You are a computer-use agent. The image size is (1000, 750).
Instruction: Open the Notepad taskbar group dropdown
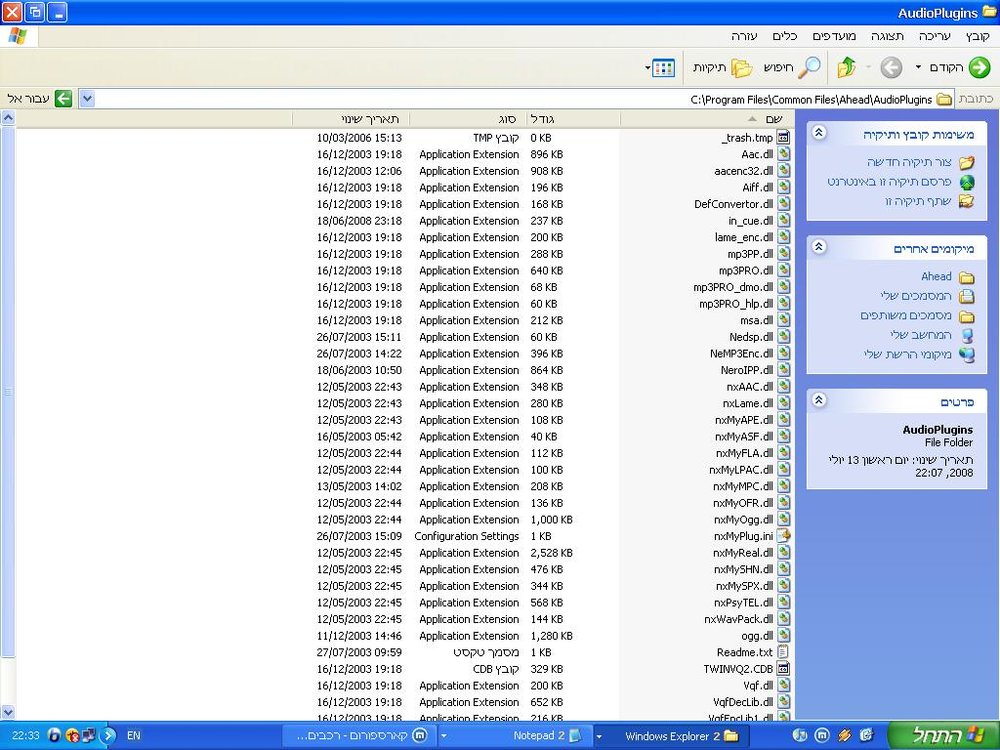pyautogui.click(x=444, y=736)
